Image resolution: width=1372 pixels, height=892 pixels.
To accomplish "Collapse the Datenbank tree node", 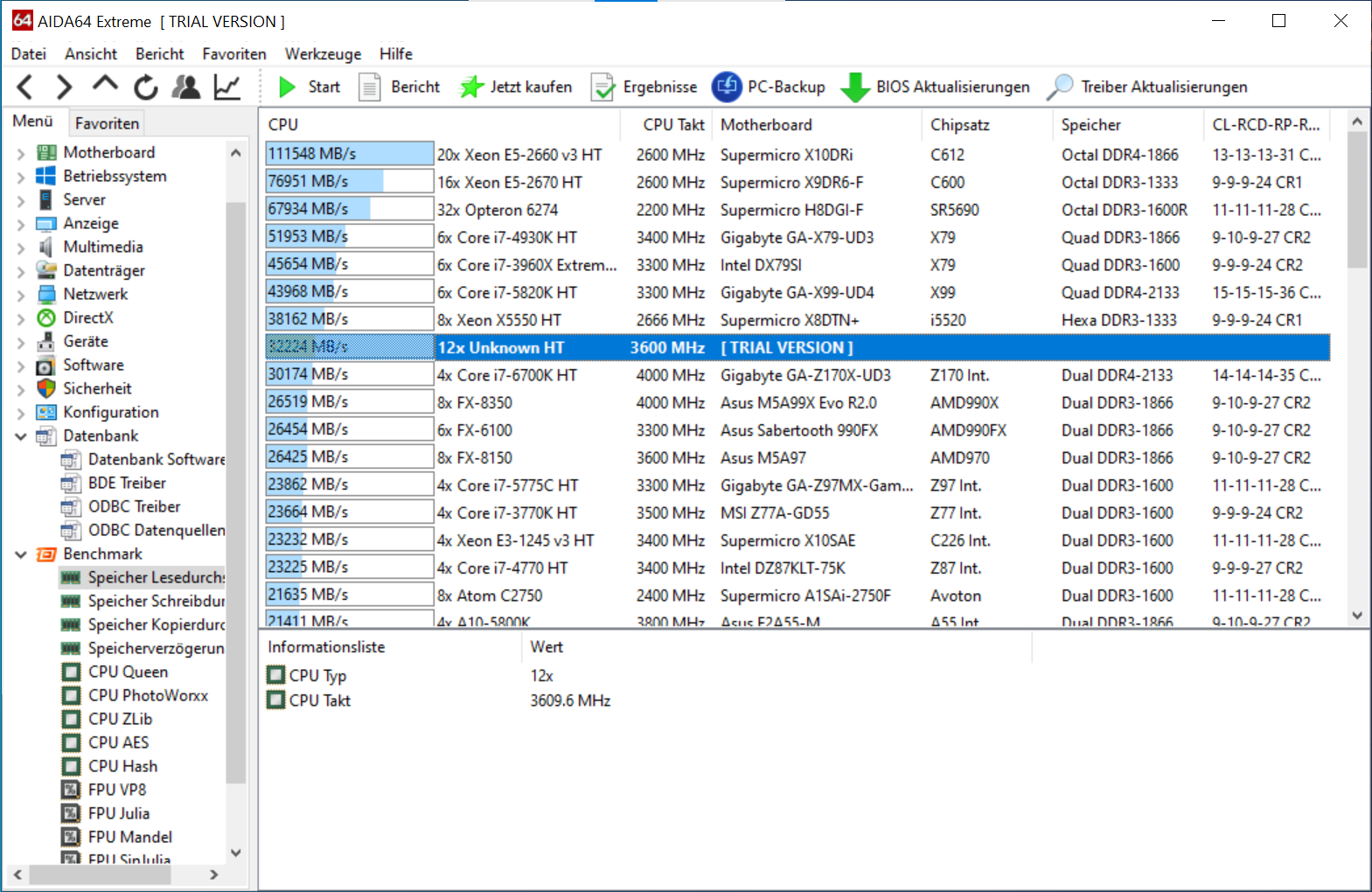I will pyautogui.click(x=21, y=436).
